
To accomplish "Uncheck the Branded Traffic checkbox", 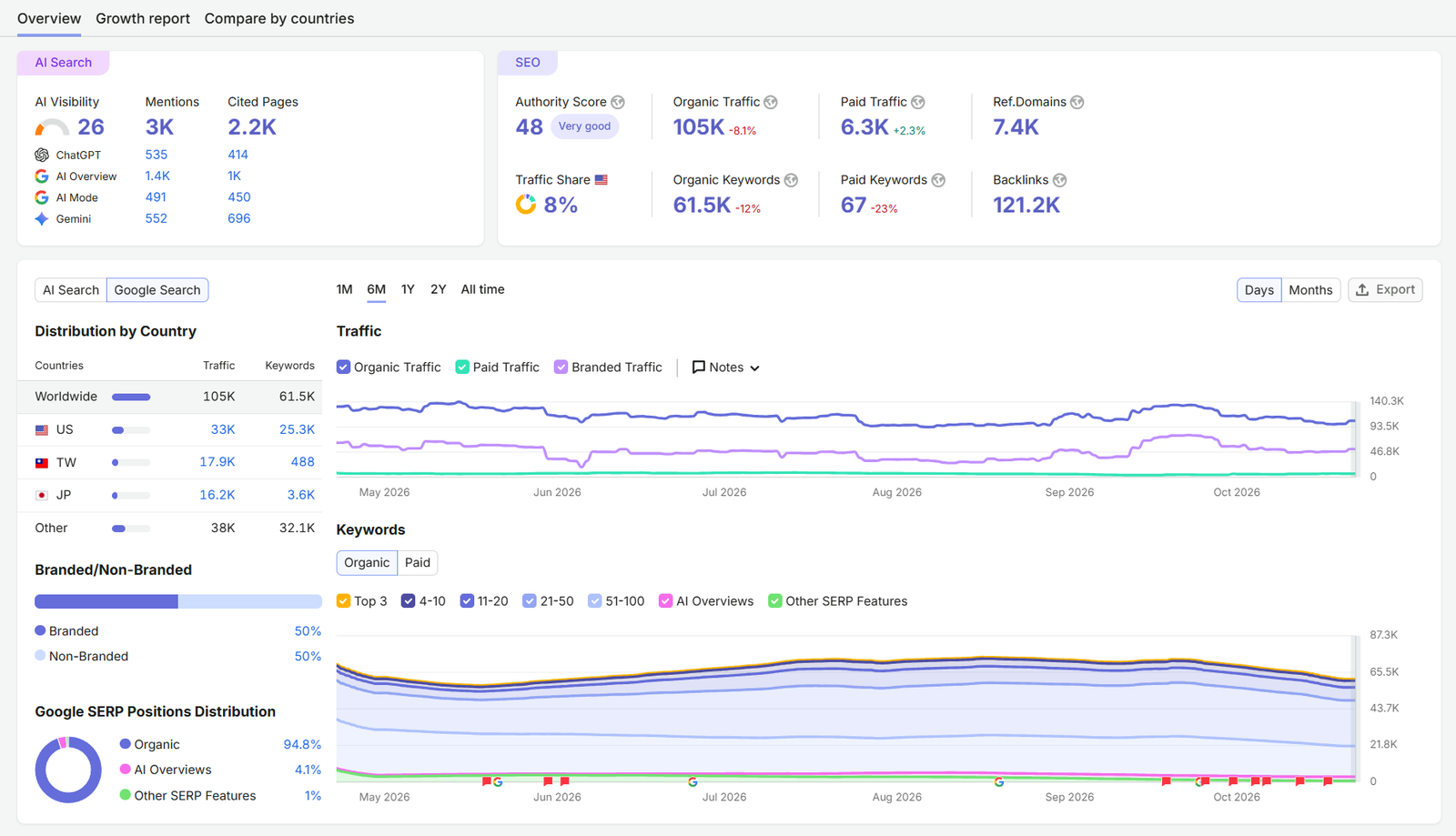I will click(x=561, y=367).
